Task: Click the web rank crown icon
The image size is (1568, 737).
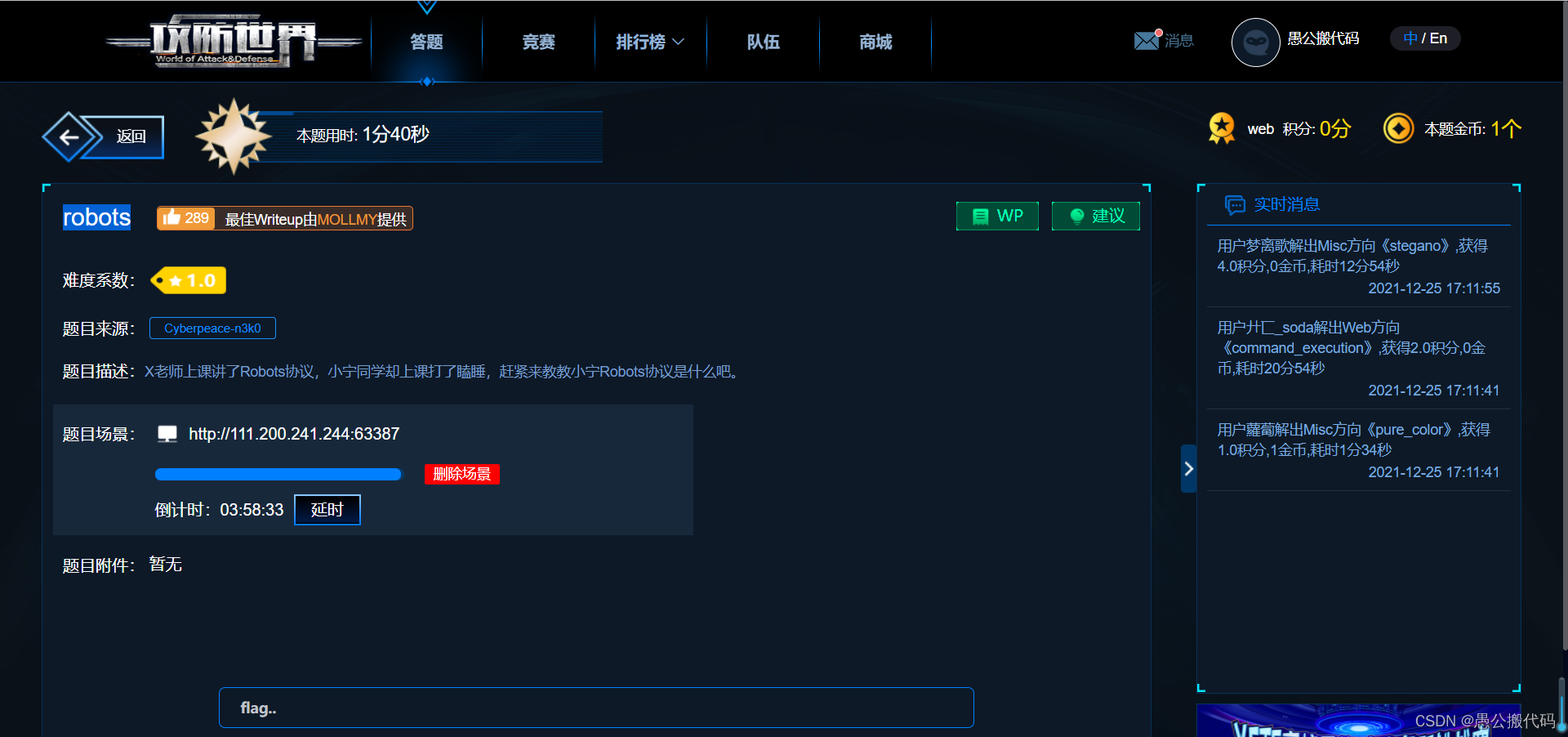Action: (x=1221, y=128)
